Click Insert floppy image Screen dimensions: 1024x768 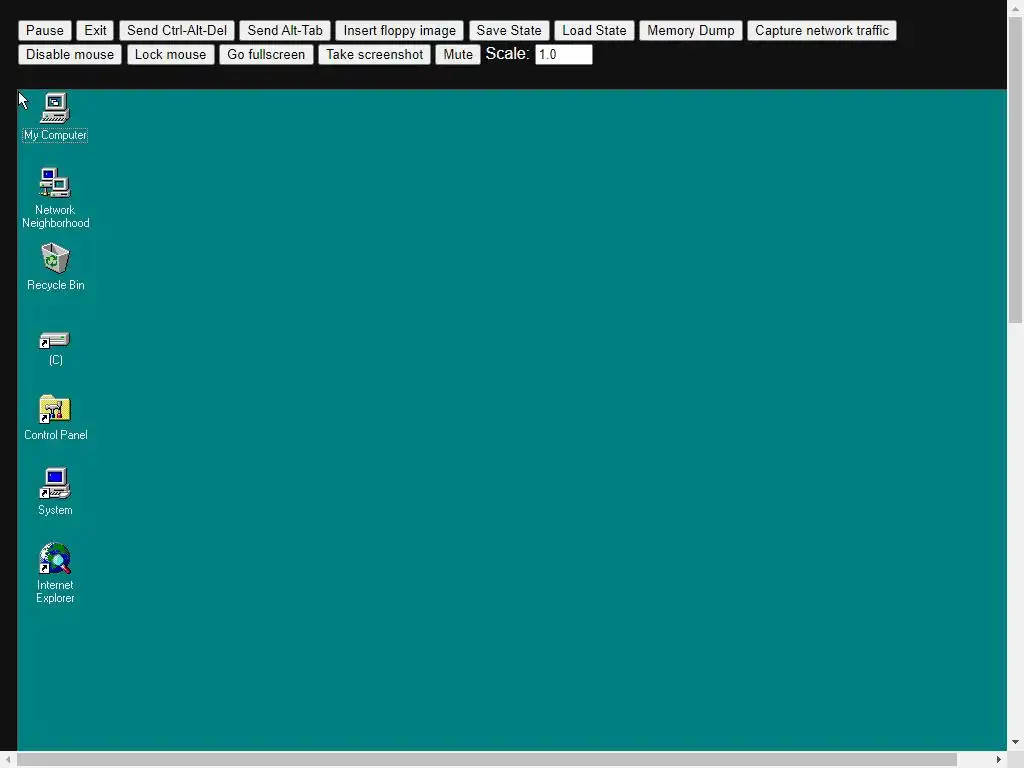400,31
